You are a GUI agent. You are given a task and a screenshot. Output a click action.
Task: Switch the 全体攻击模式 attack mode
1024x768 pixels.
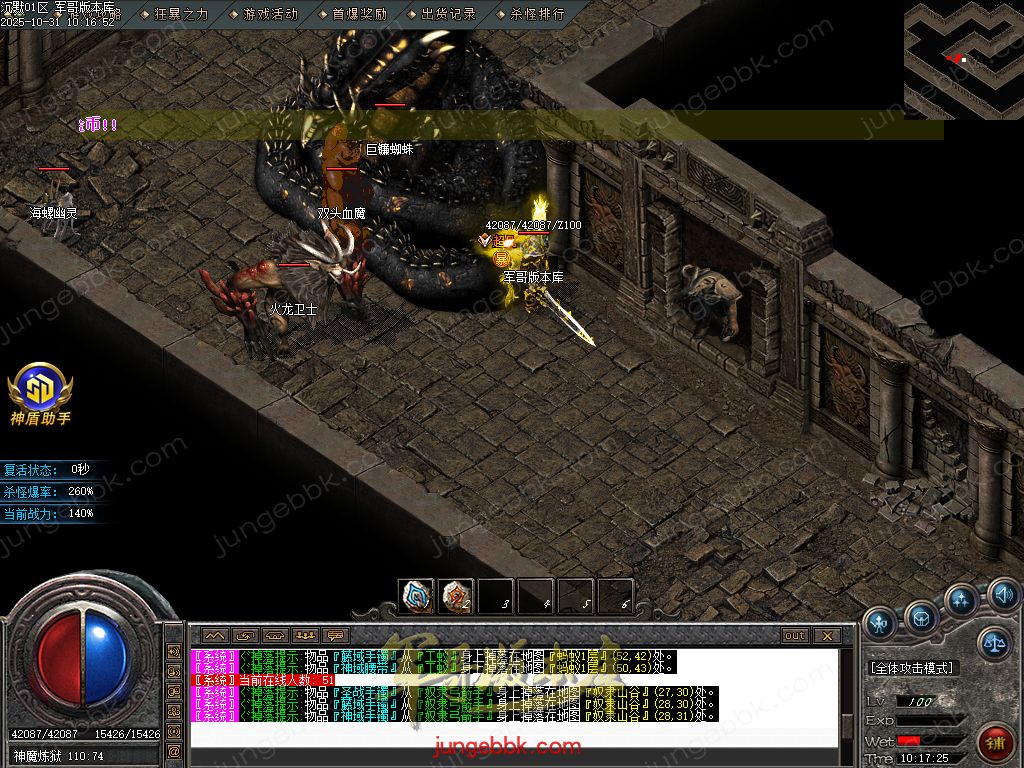click(x=911, y=667)
